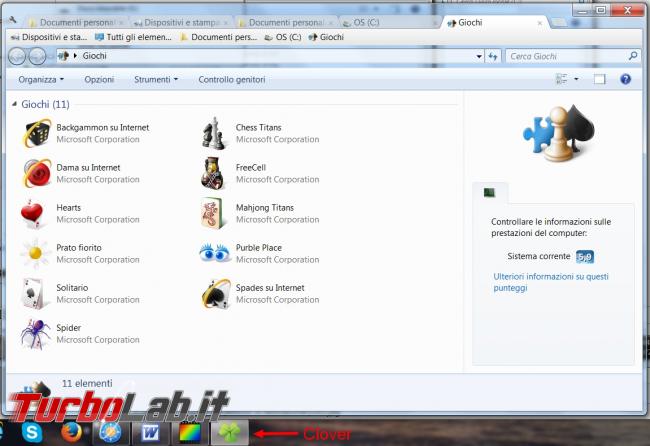Image resolution: width=650 pixels, height=446 pixels.
Task: Open Backgammon su Internet game icon
Action: (37, 133)
